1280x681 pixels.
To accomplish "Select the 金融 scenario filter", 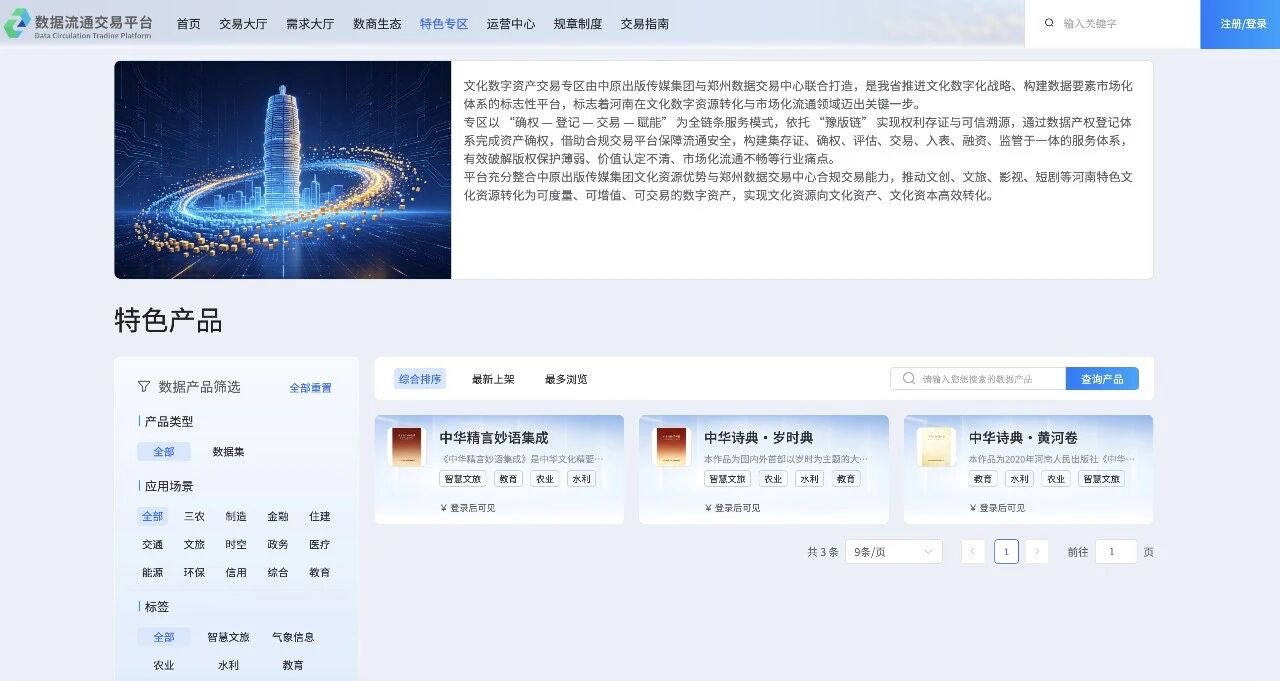I will click(x=278, y=517).
